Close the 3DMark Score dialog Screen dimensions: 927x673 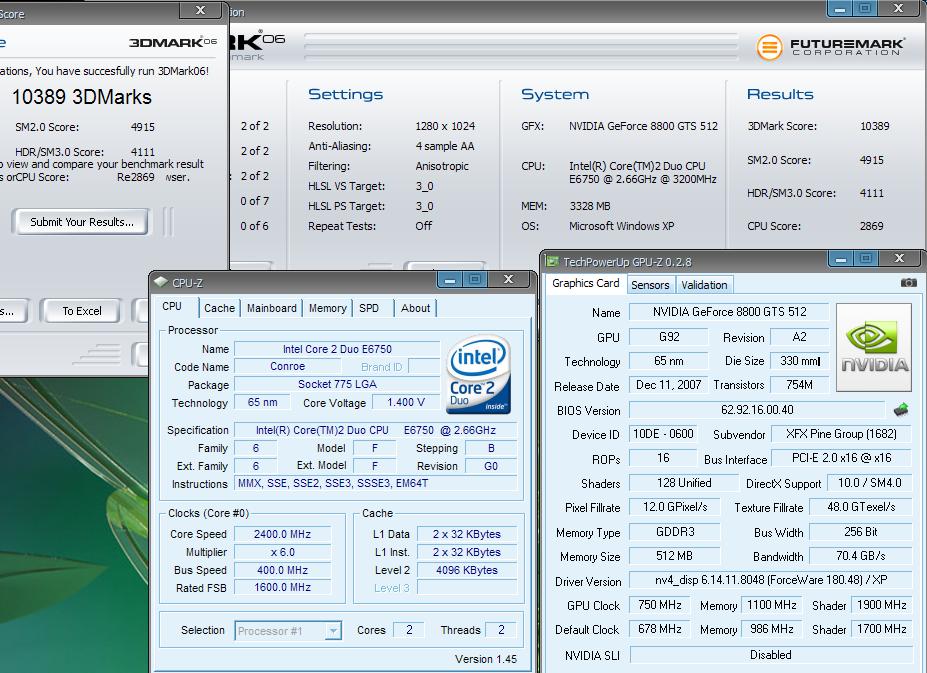point(200,10)
